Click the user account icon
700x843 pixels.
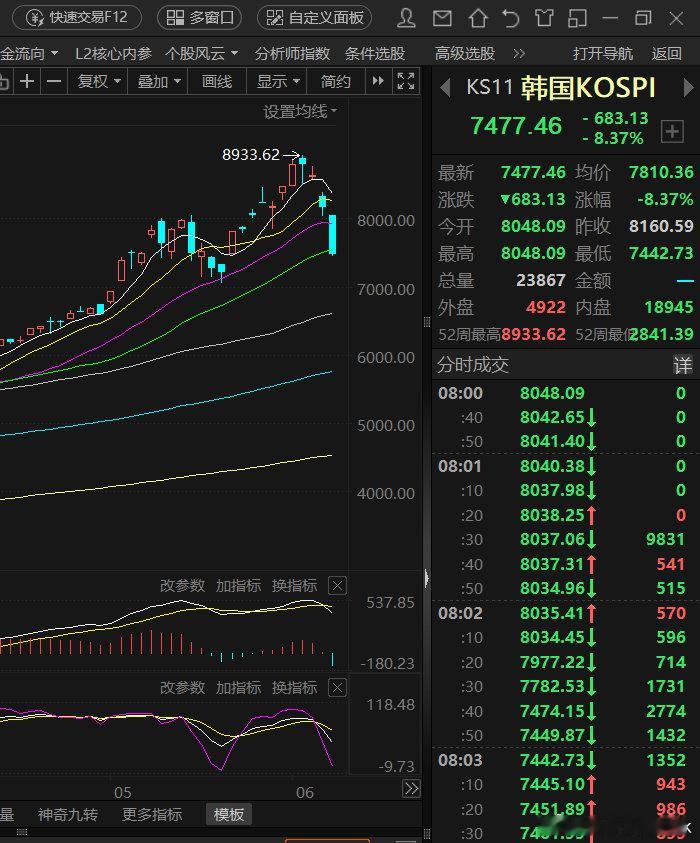406,18
